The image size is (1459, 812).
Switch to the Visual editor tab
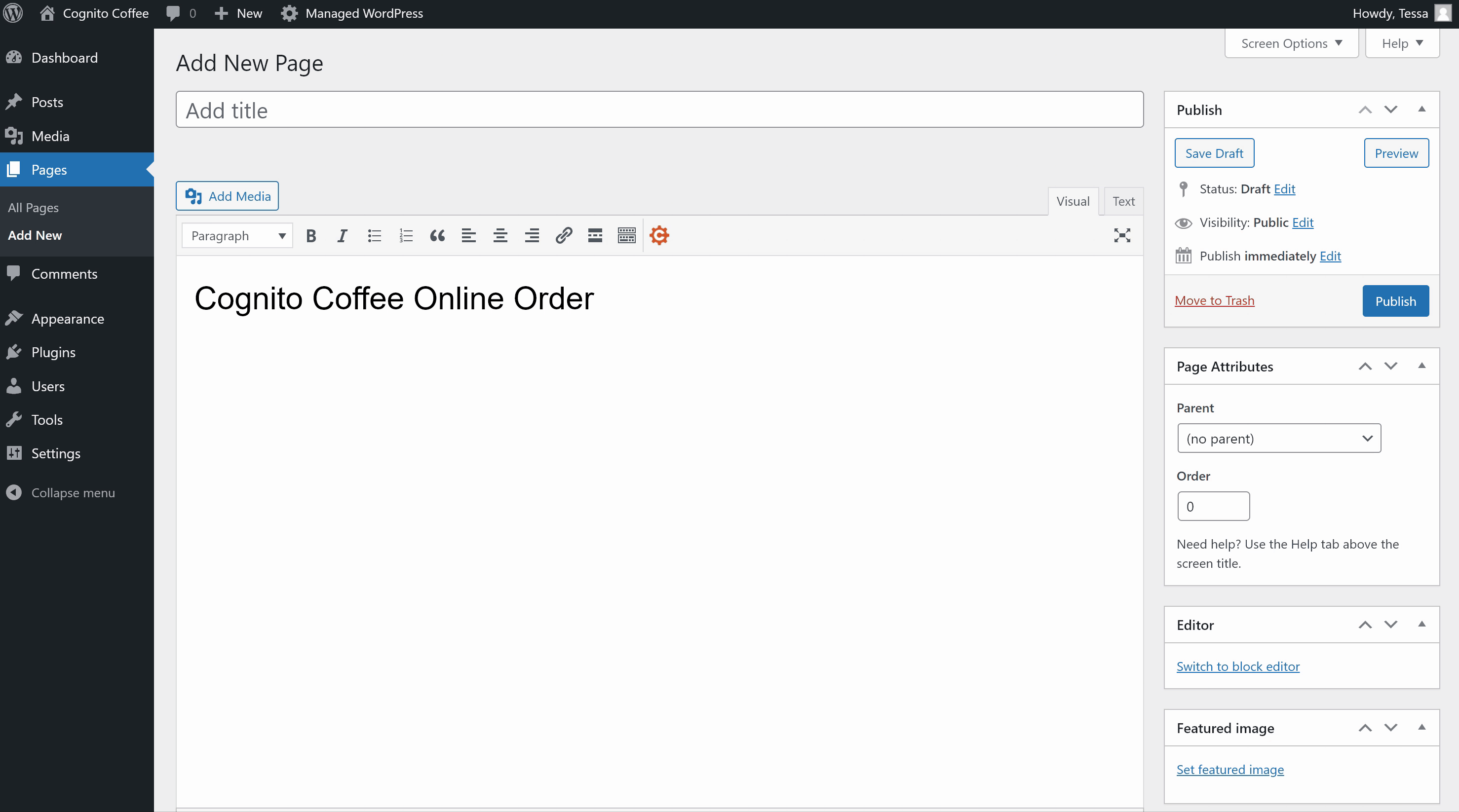coord(1073,202)
